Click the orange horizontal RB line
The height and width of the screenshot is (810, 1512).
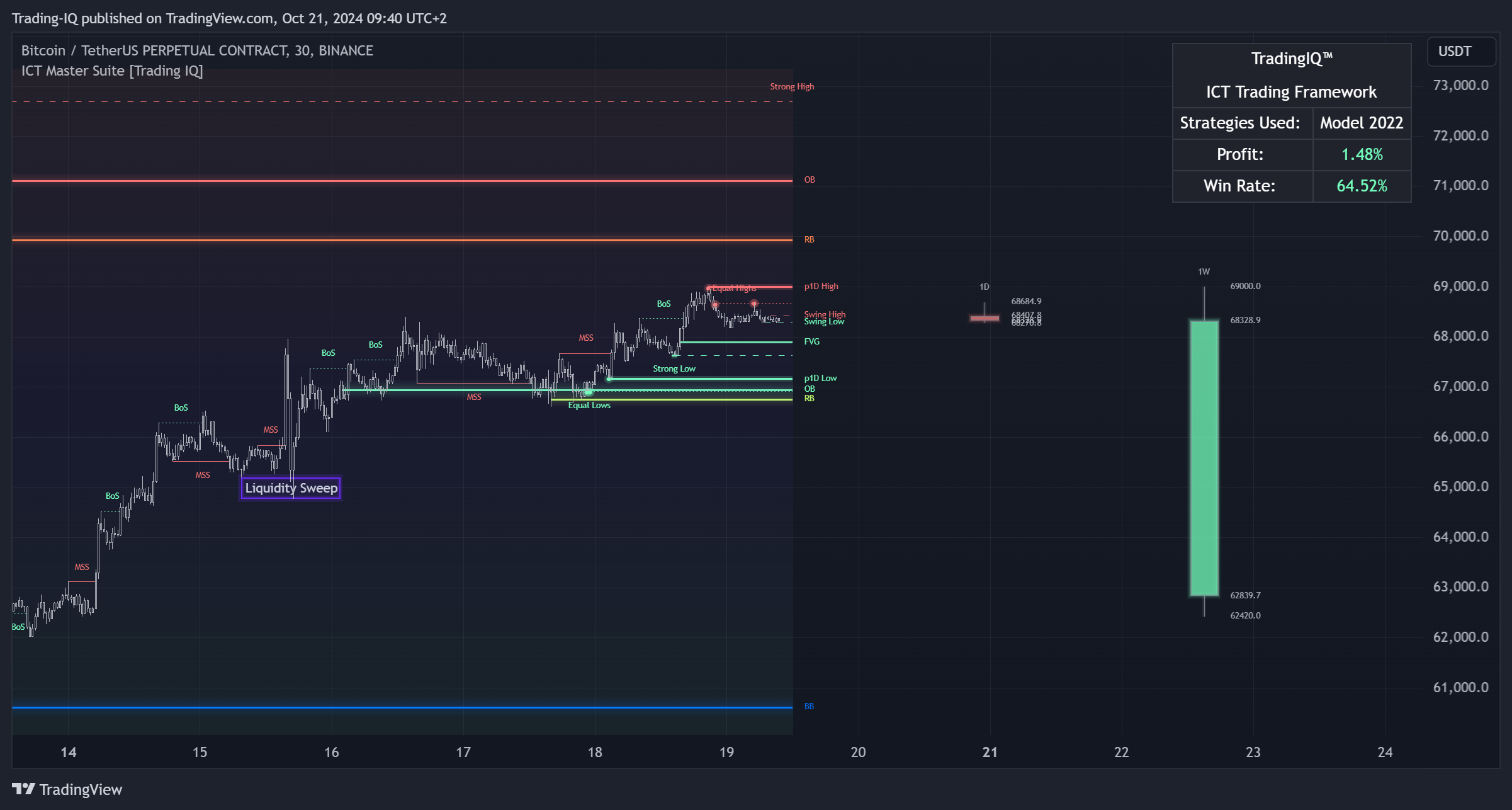tap(402, 240)
